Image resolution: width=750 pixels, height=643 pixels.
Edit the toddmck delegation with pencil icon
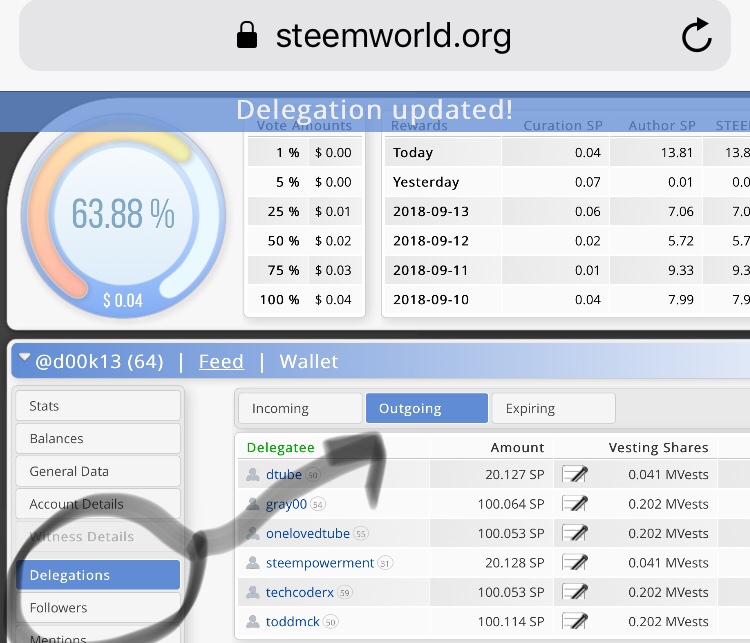click(x=575, y=621)
